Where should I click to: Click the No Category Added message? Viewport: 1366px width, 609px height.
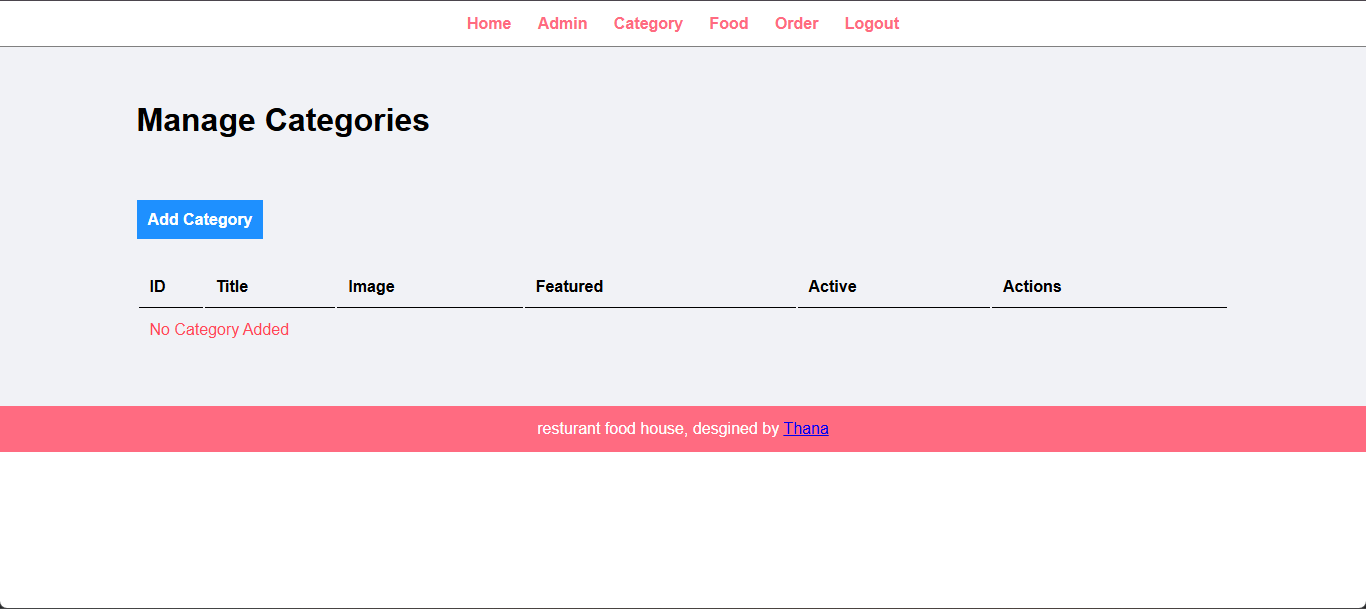point(219,330)
